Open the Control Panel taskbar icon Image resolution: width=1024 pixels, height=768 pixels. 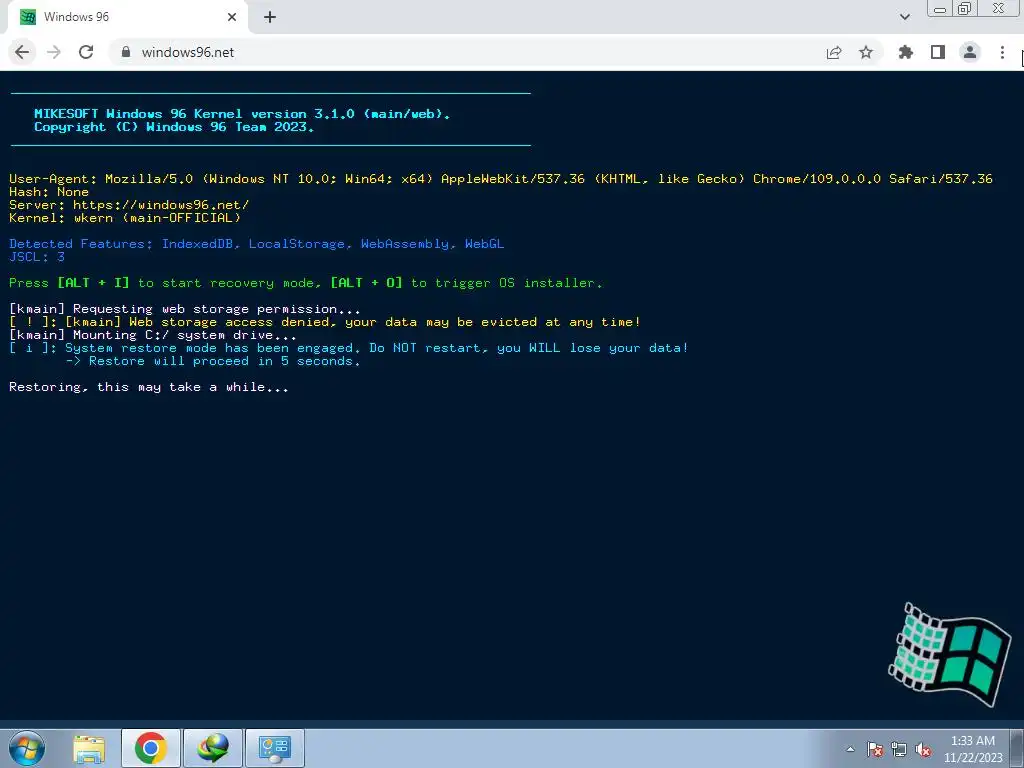tap(275, 748)
